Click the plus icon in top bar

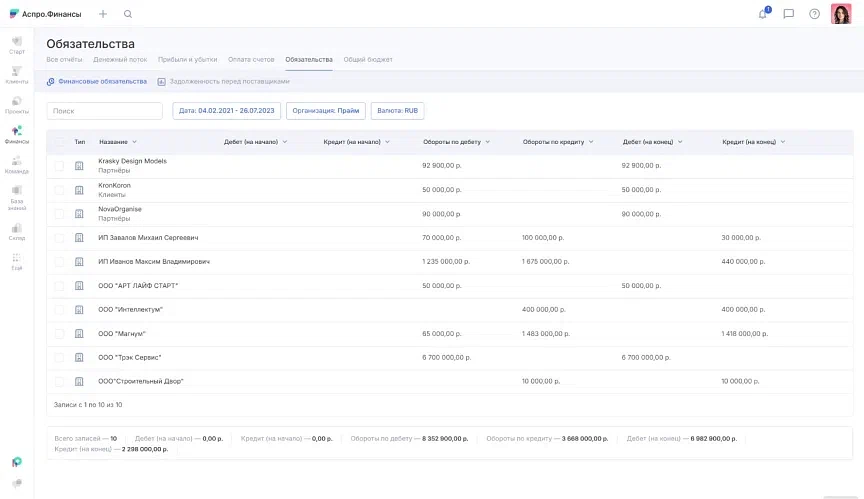tap(103, 14)
